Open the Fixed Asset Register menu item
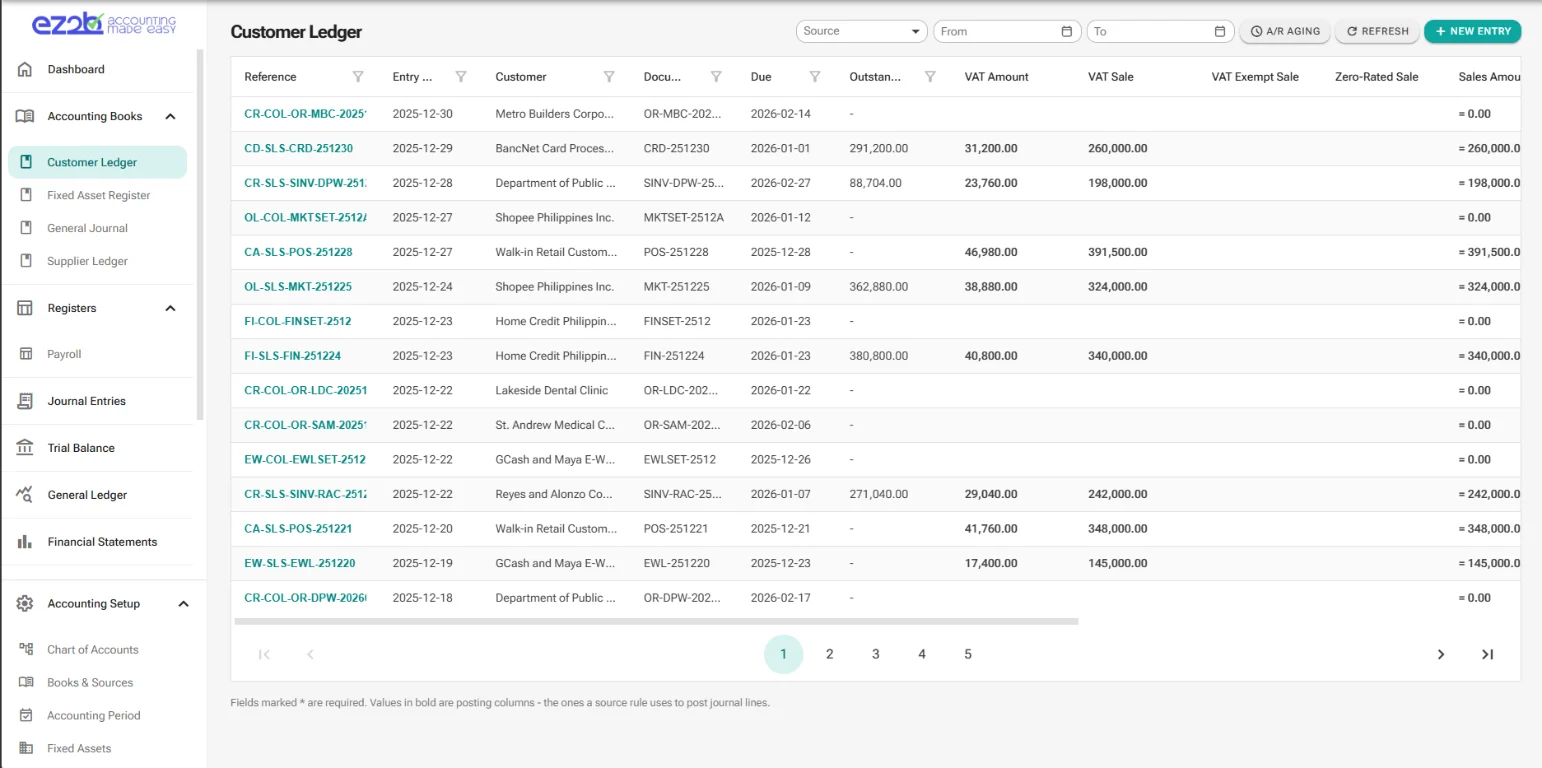Viewport: 1542px width, 768px height. pyautogui.click(x=97, y=195)
